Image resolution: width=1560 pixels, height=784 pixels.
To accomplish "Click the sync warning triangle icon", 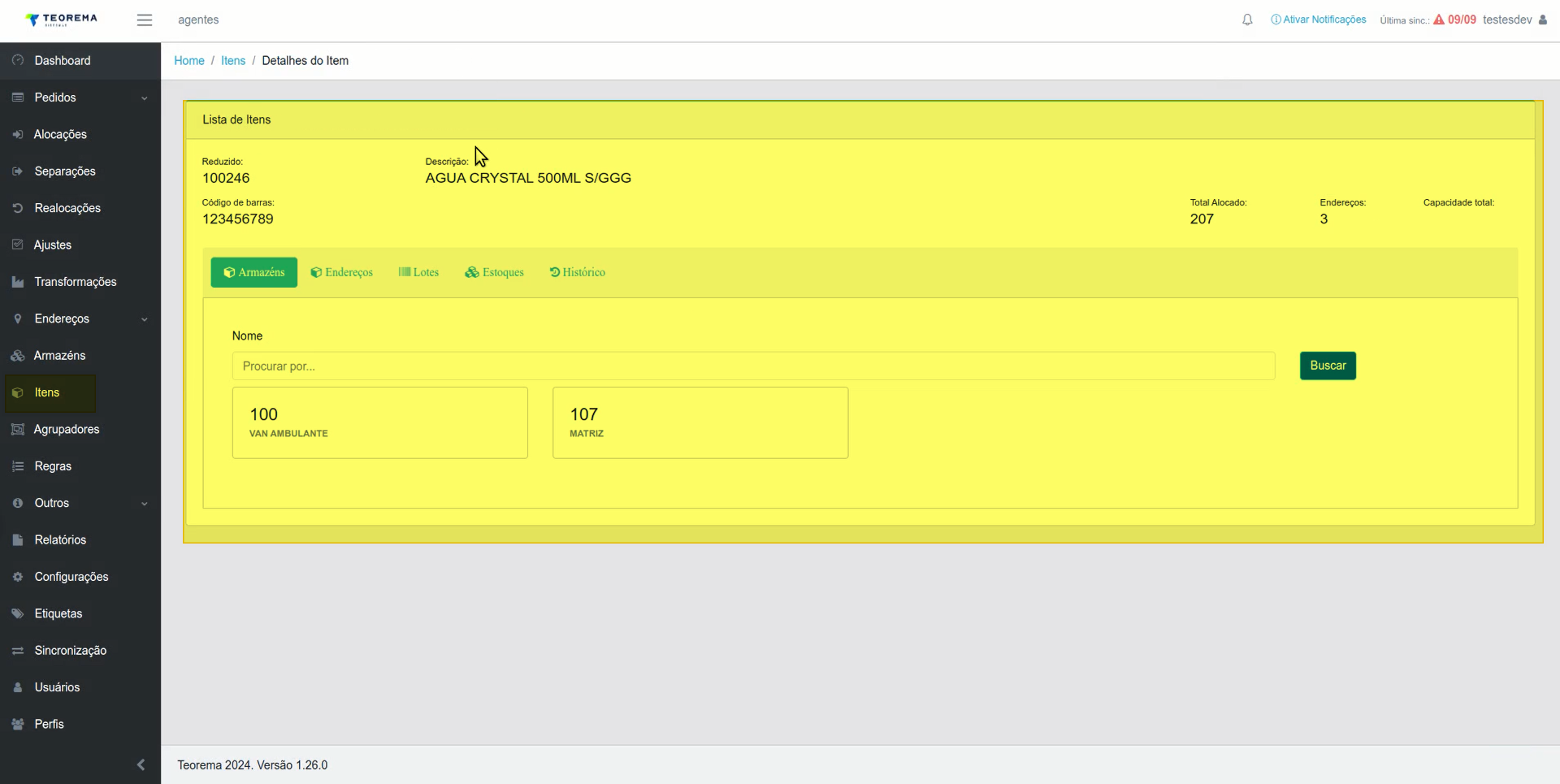I will click(1439, 19).
